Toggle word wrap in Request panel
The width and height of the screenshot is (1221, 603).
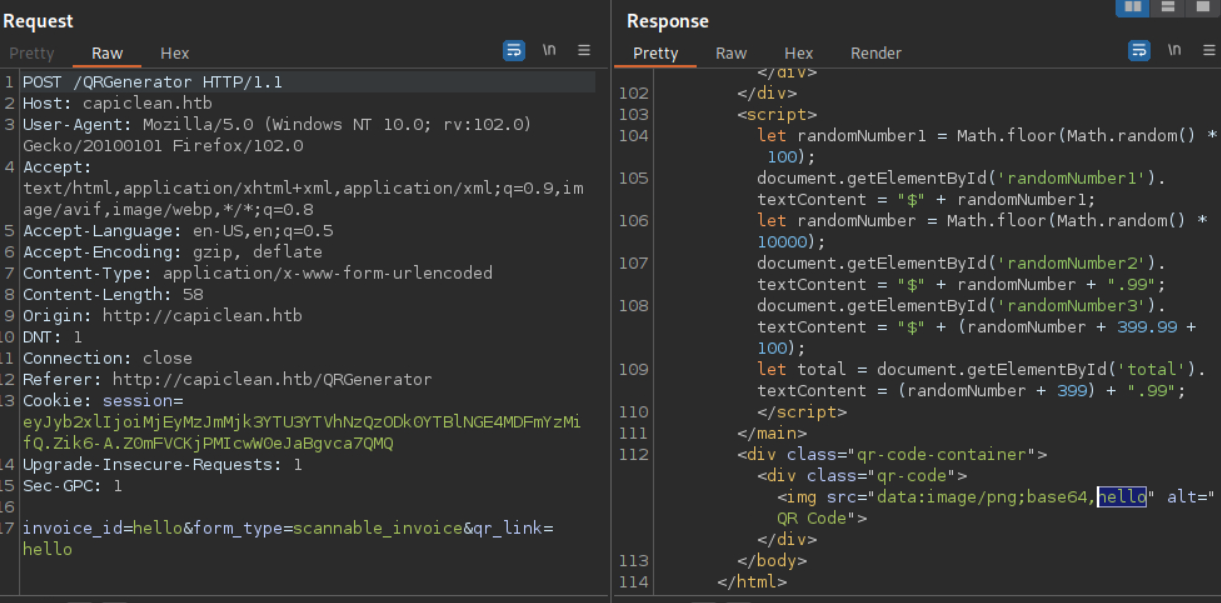[x=514, y=50]
